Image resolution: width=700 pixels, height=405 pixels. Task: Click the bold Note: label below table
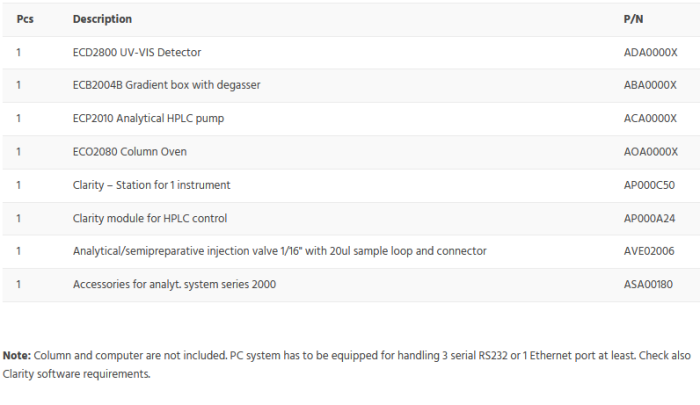click(17, 355)
